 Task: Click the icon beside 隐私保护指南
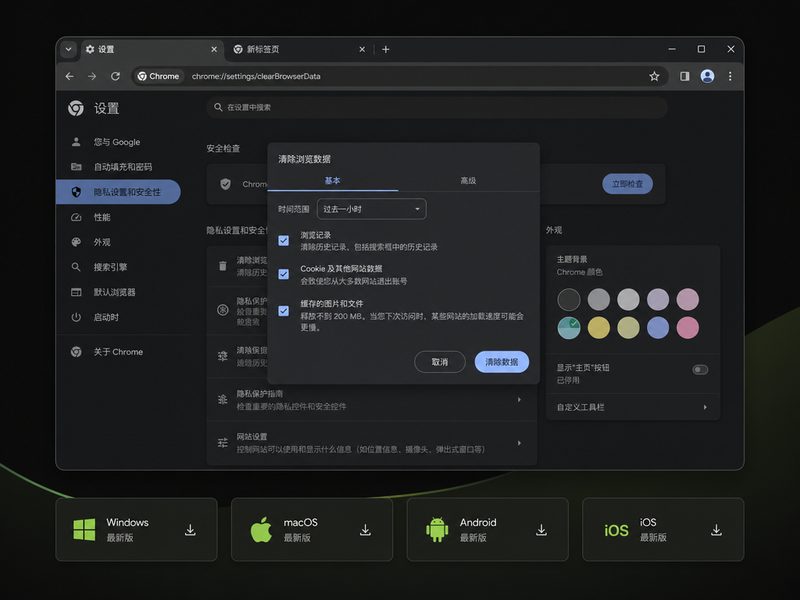(x=222, y=399)
